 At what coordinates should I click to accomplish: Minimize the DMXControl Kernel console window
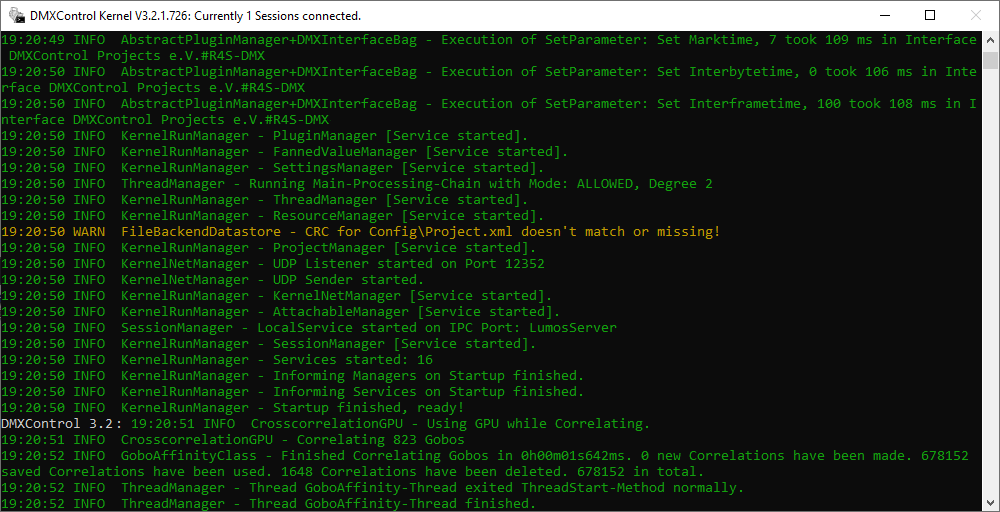pyautogui.click(x=884, y=16)
